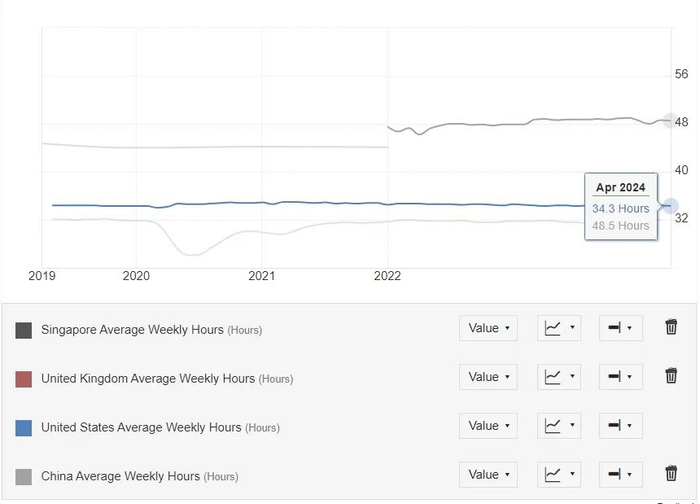
Task: Delete the China Average Weekly Hours series
Action: [x=671, y=474]
